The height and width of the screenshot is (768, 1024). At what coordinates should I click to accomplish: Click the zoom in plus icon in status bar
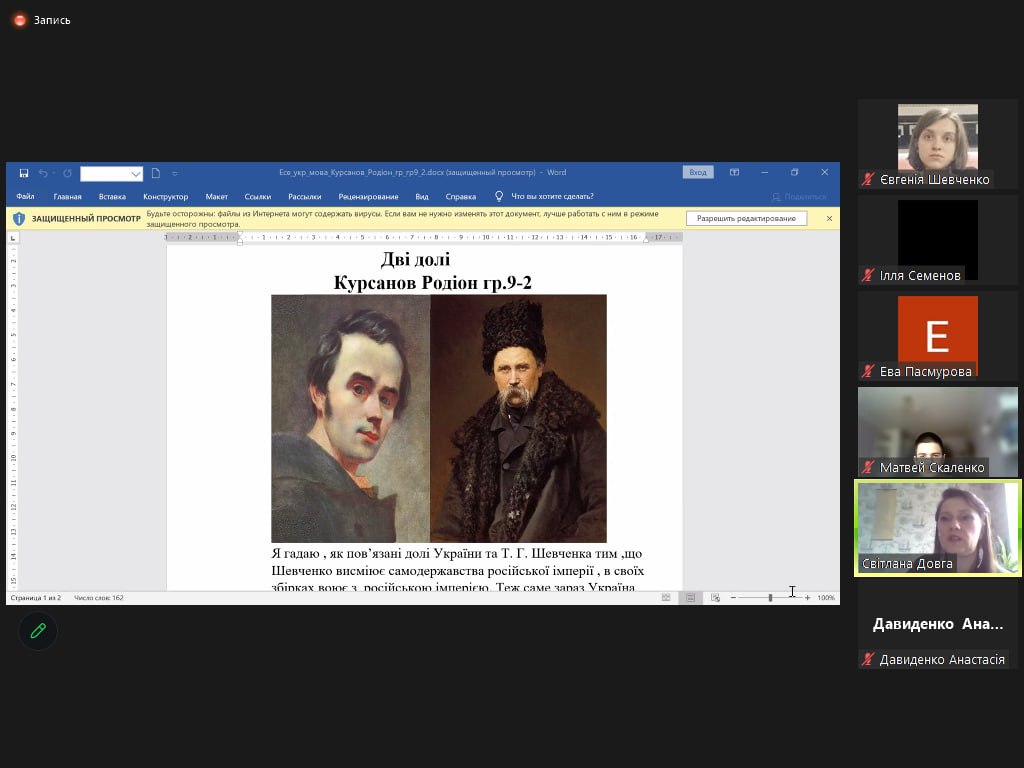(807, 598)
